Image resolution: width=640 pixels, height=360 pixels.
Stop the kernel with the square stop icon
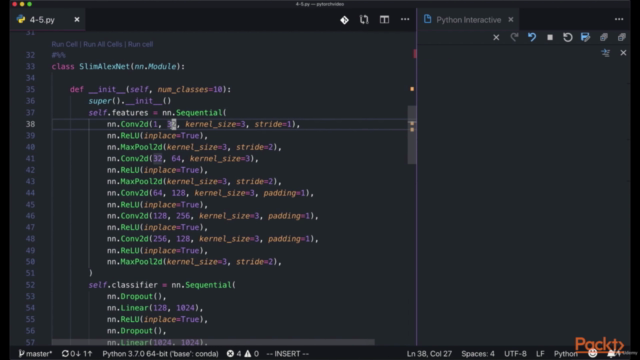tap(550, 38)
